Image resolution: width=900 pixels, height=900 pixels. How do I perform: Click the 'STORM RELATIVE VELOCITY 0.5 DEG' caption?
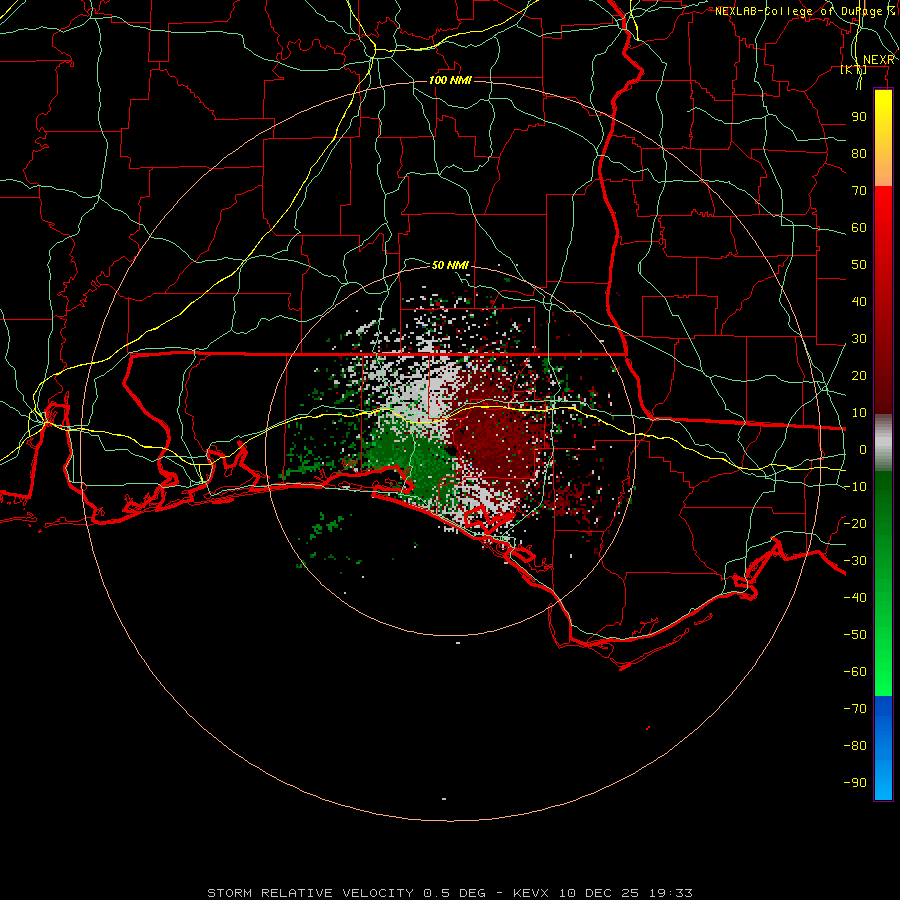(x=346, y=893)
